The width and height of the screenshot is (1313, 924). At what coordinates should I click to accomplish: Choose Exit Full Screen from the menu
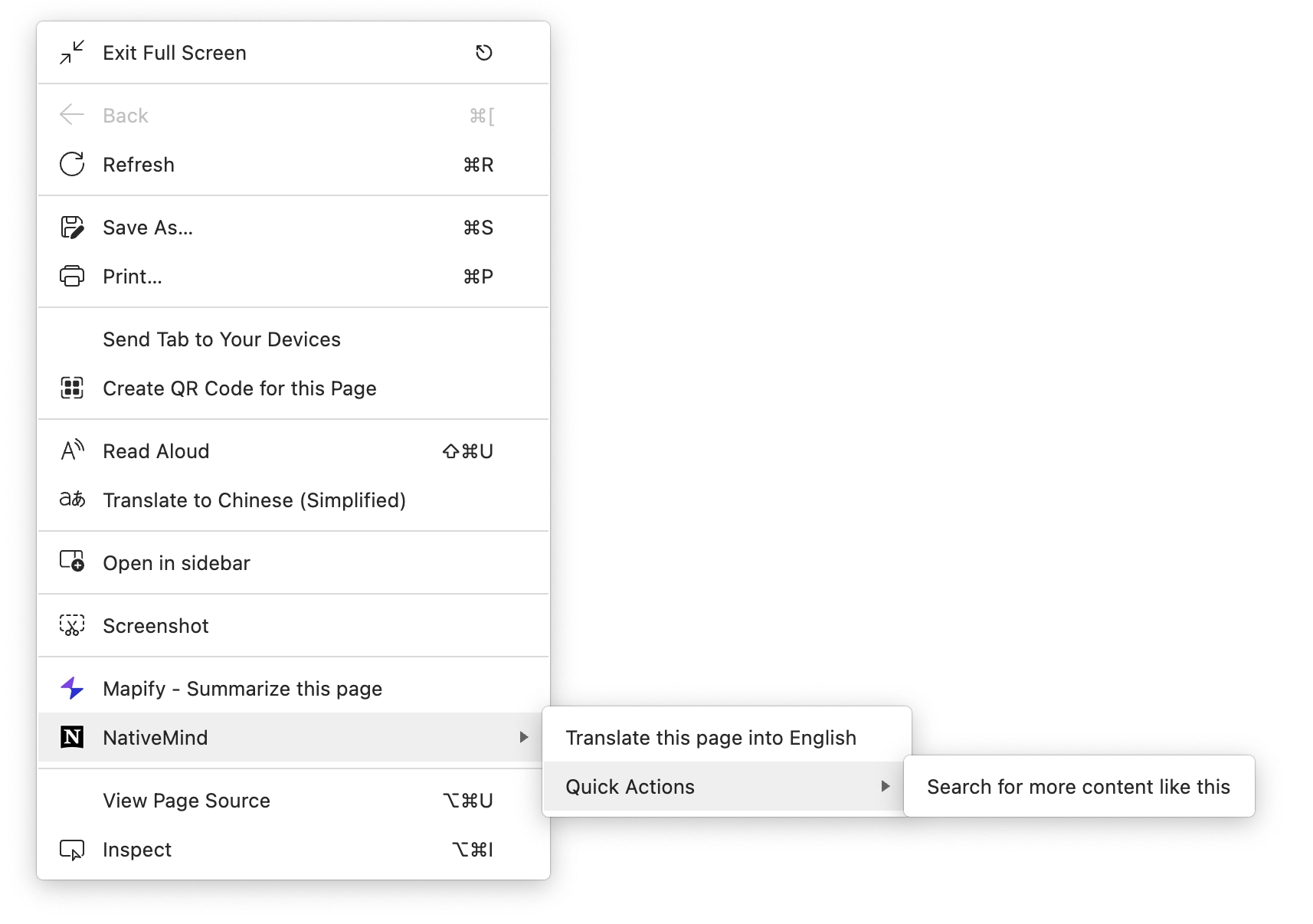tap(293, 53)
